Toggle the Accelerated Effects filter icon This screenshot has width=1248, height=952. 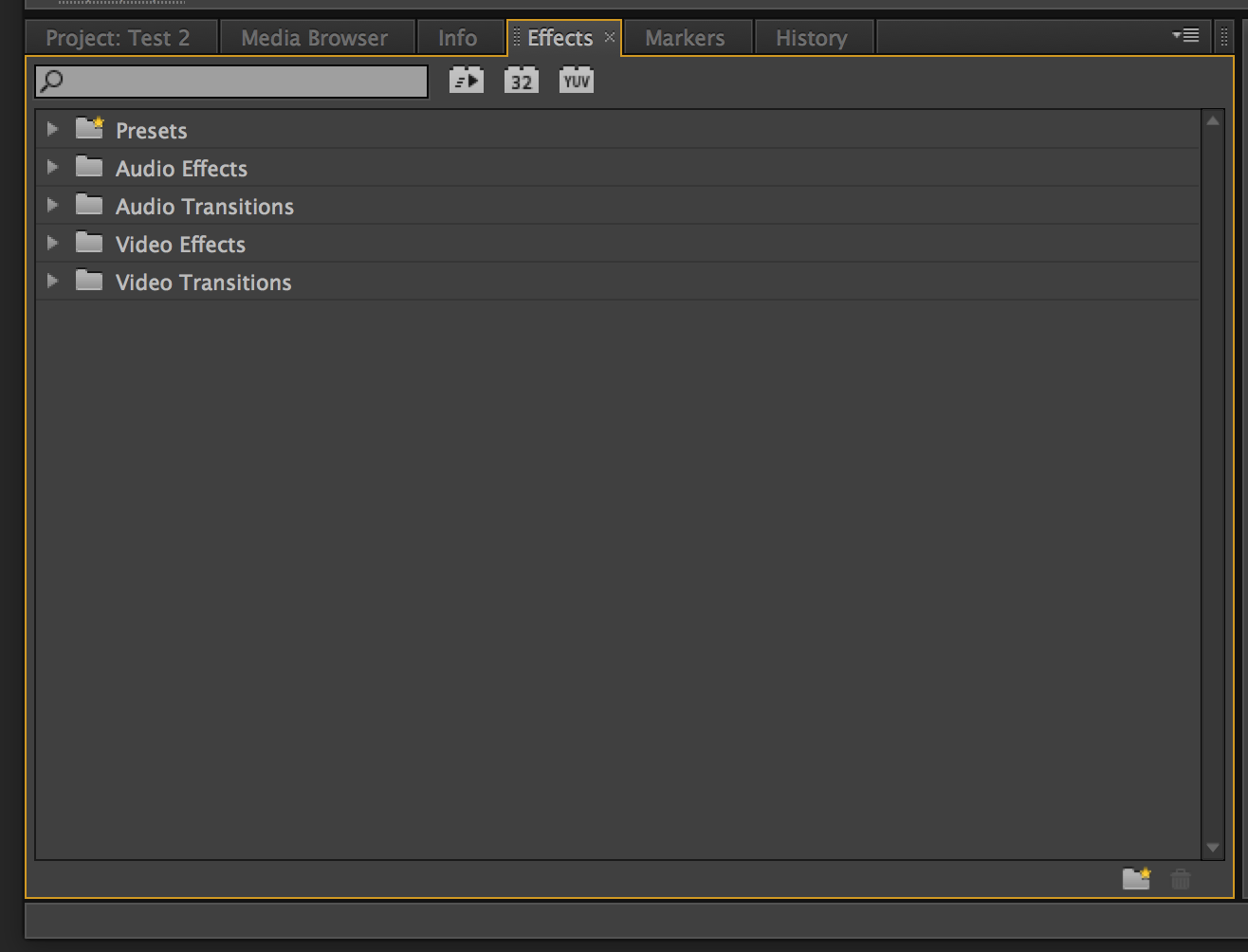(466, 81)
